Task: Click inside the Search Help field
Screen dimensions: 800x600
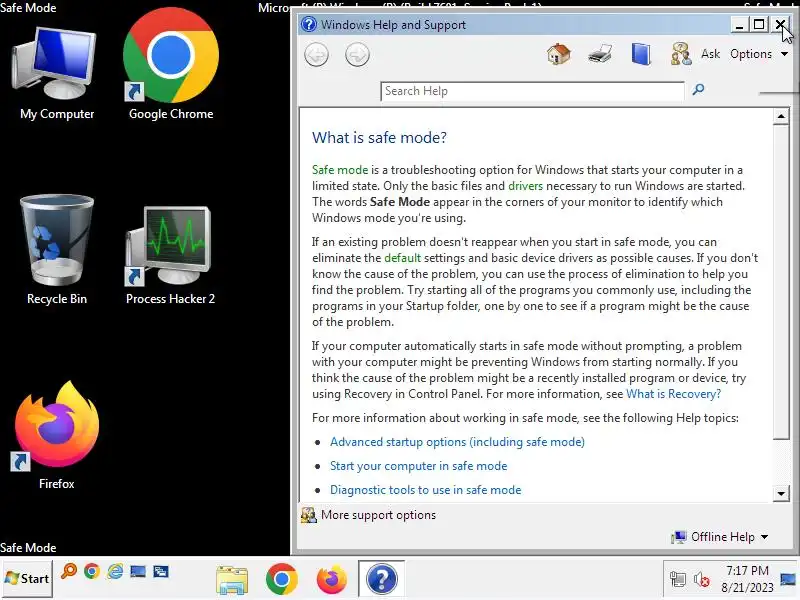Action: coord(532,91)
